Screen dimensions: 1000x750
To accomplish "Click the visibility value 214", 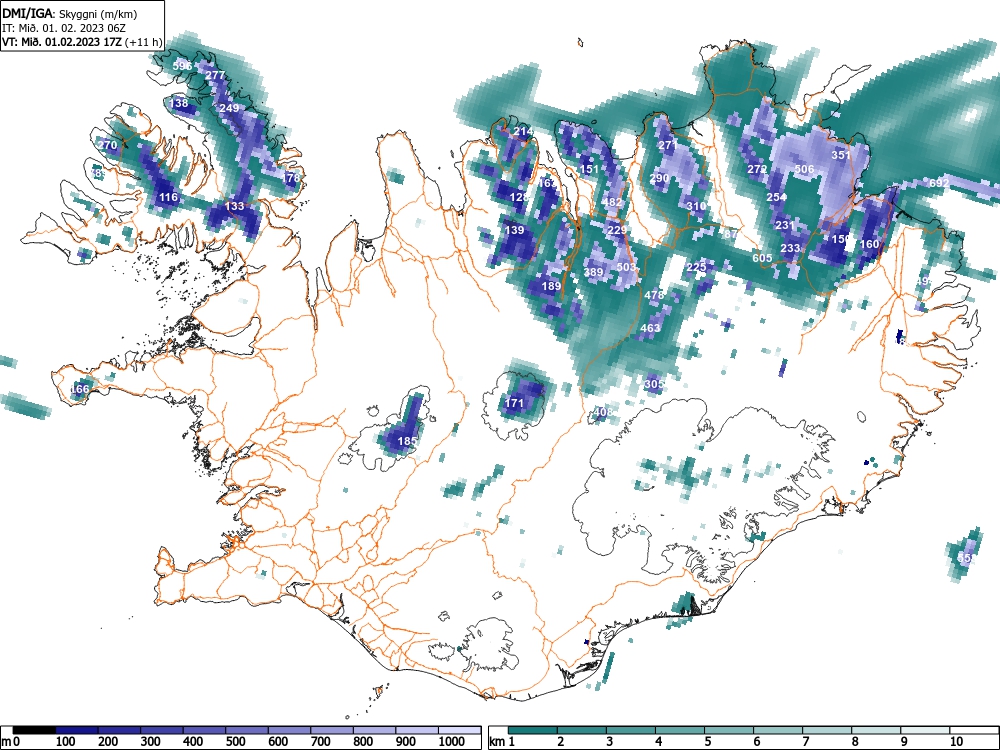I will coord(523,132).
